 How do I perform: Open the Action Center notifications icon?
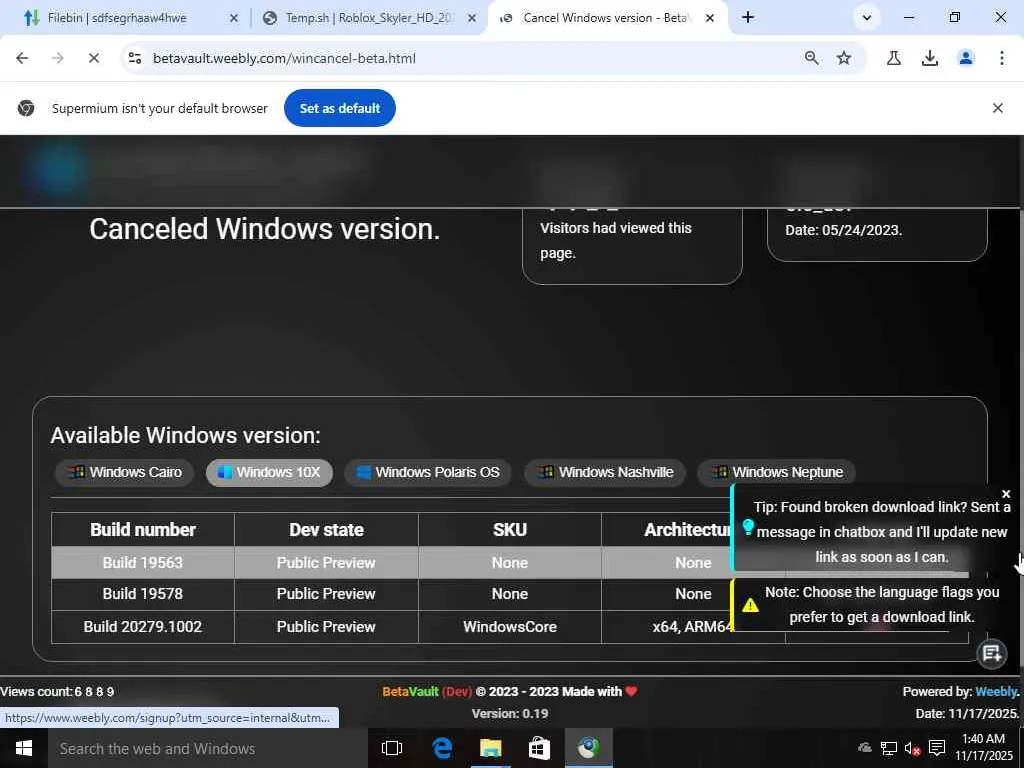tap(937, 748)
